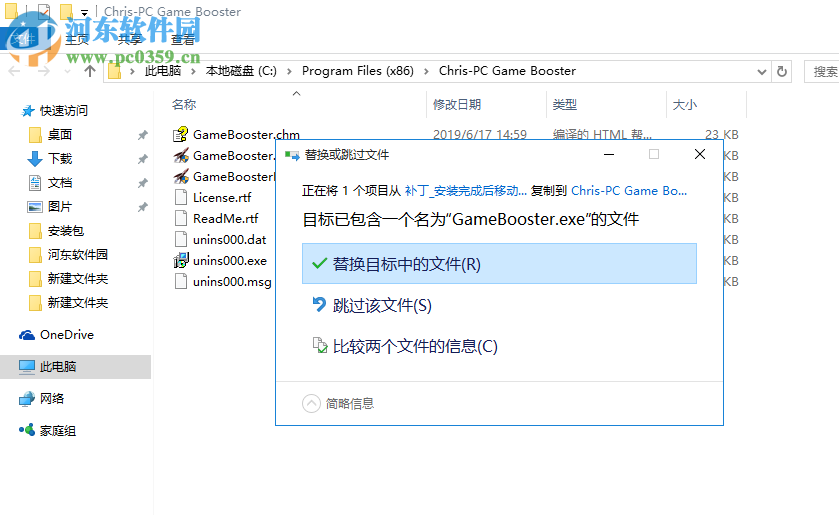This screenshot has width=839, height=515.
Task: Select GameBooster.chm help file icon
Action: click(x=181, y=134)
